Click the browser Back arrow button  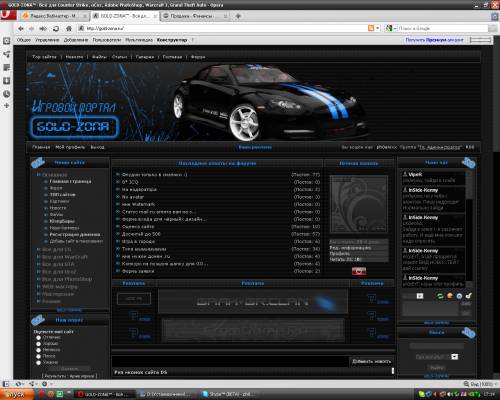tap(21, 29)
